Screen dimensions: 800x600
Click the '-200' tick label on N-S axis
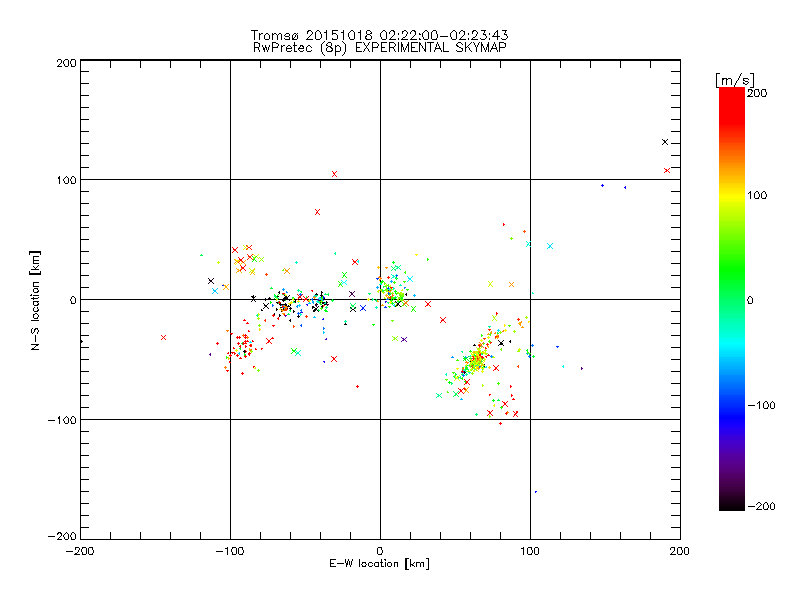(x=62, y=536)
